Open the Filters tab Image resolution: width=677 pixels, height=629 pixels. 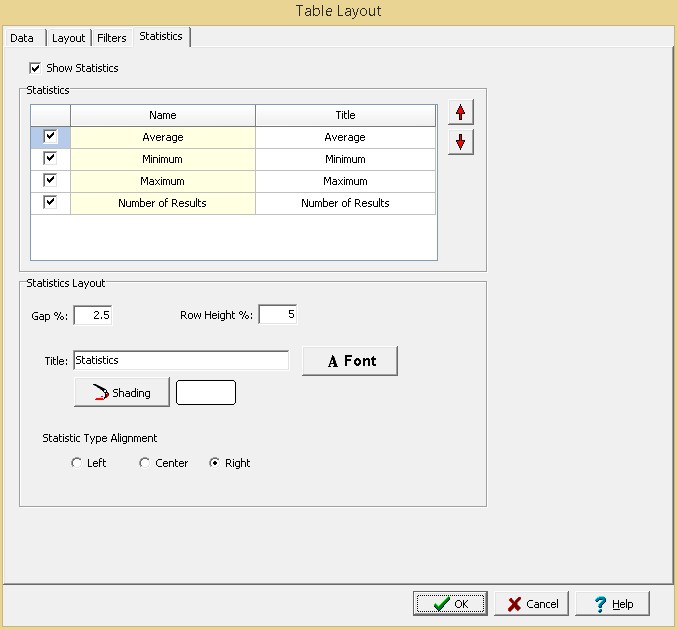pyautogui.click(x=112, y=38)
